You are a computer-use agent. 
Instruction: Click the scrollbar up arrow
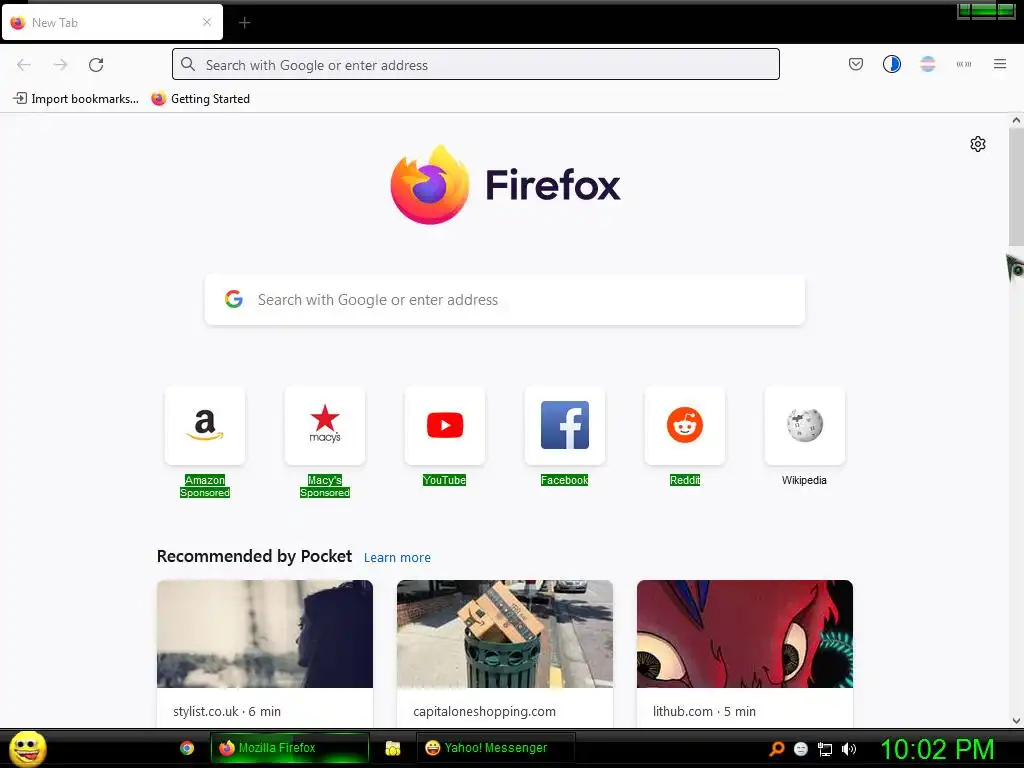point(1016,120)
